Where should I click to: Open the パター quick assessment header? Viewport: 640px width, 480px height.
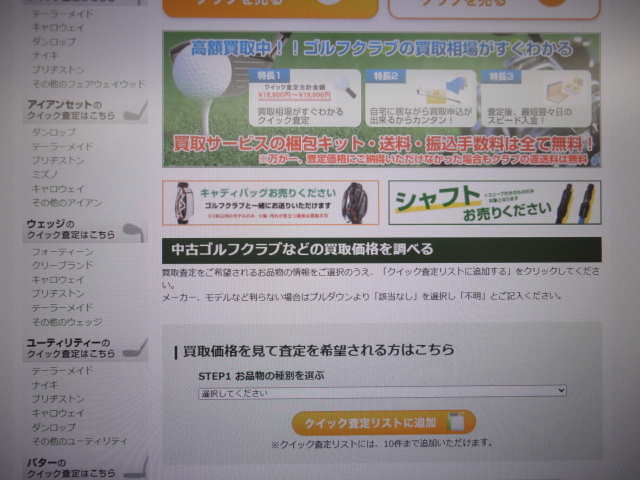(x=85, y=468)
